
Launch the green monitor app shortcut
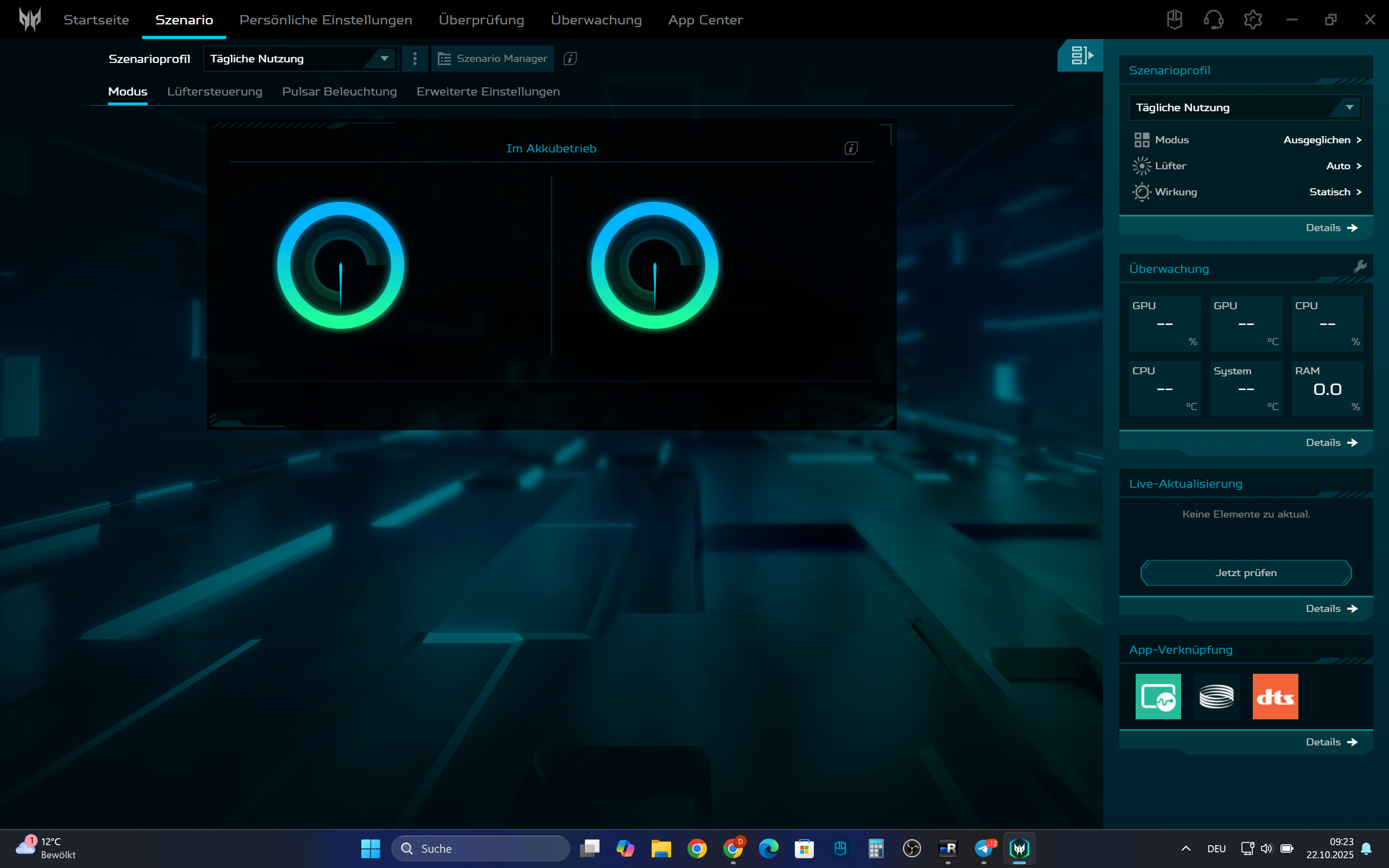click(x=1158, y=697)
